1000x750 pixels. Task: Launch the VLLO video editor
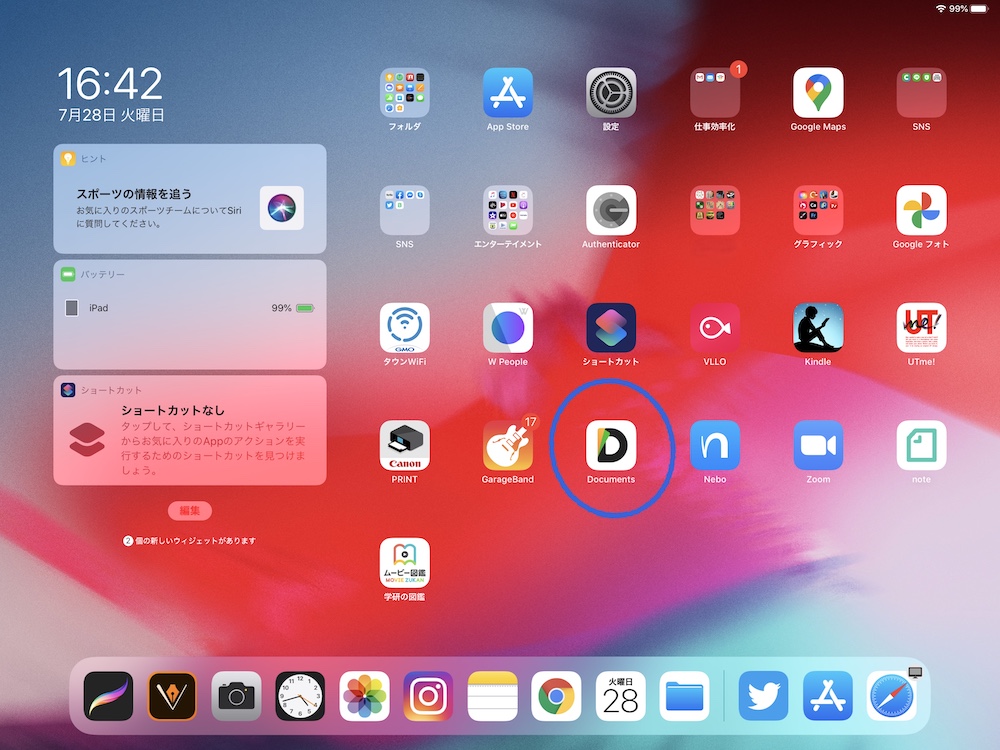click(x=715, y=328)
